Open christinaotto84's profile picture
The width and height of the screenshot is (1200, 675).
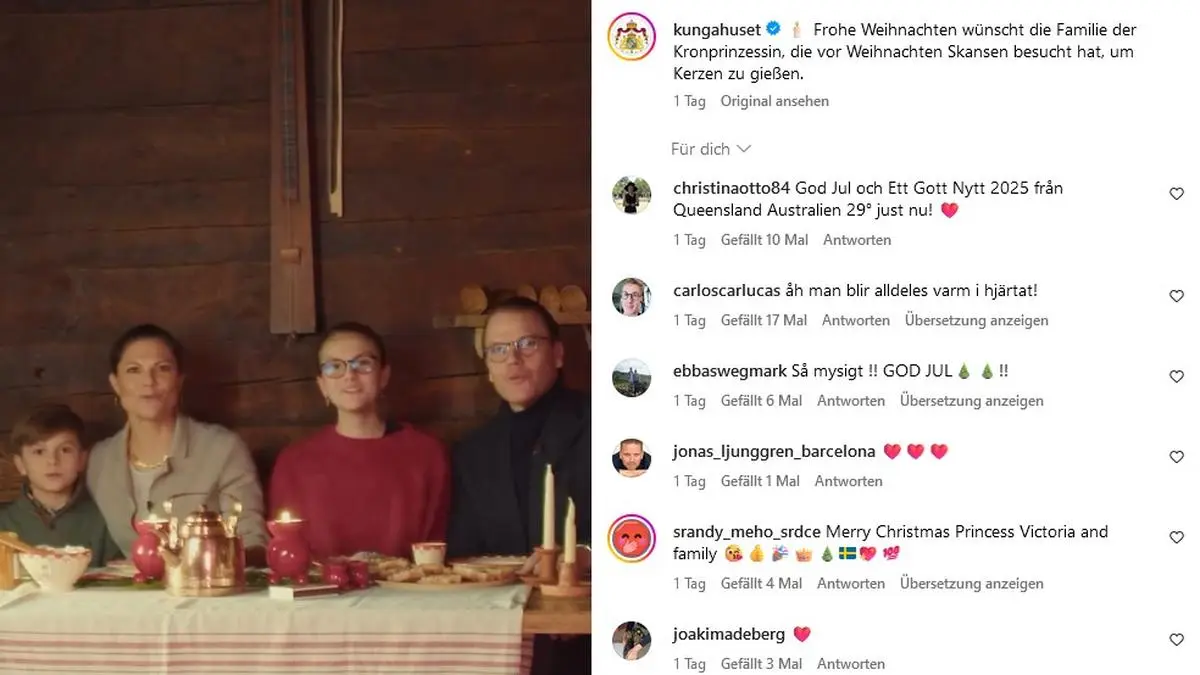632,196
